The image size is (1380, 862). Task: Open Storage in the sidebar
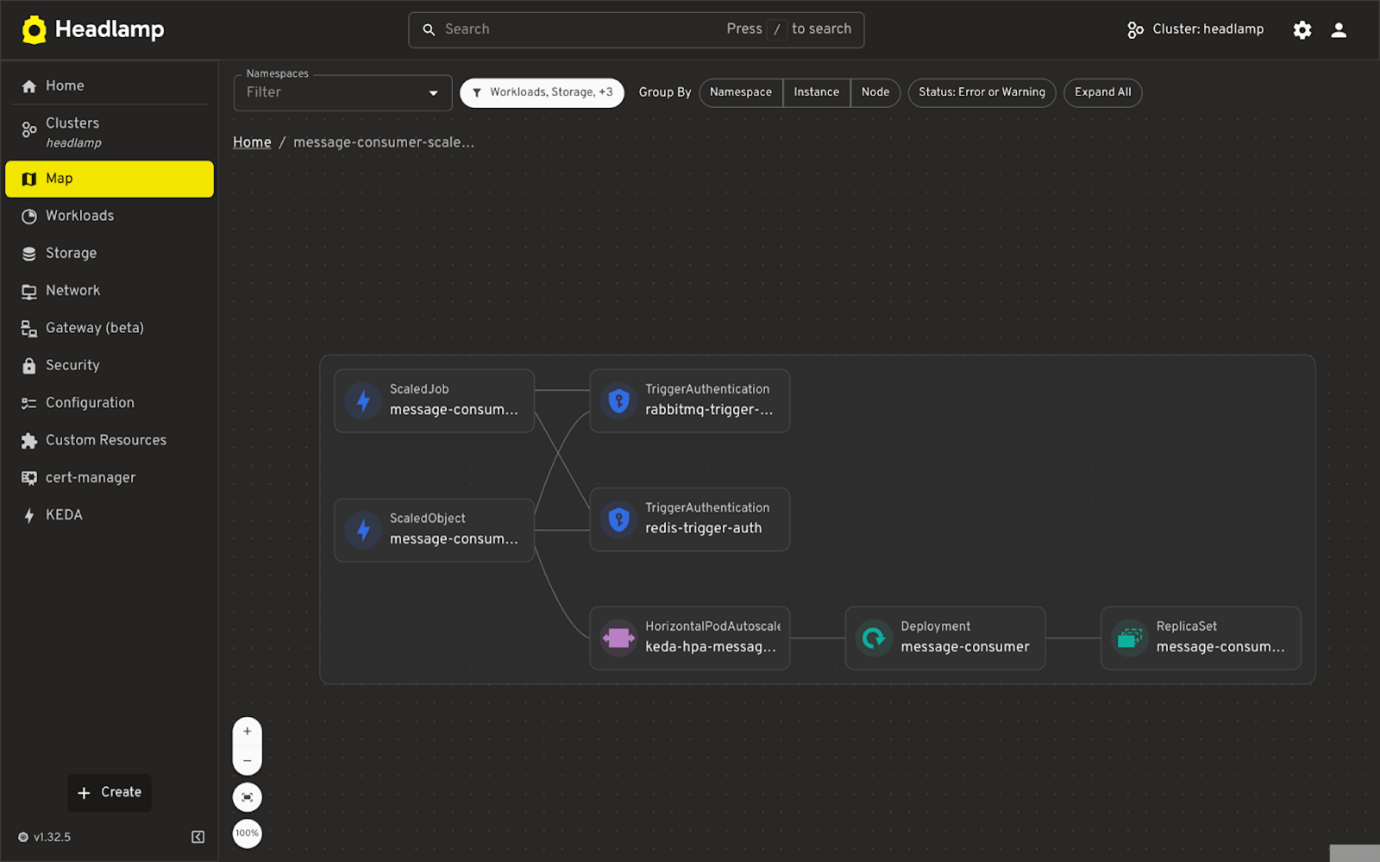point(110,254)
